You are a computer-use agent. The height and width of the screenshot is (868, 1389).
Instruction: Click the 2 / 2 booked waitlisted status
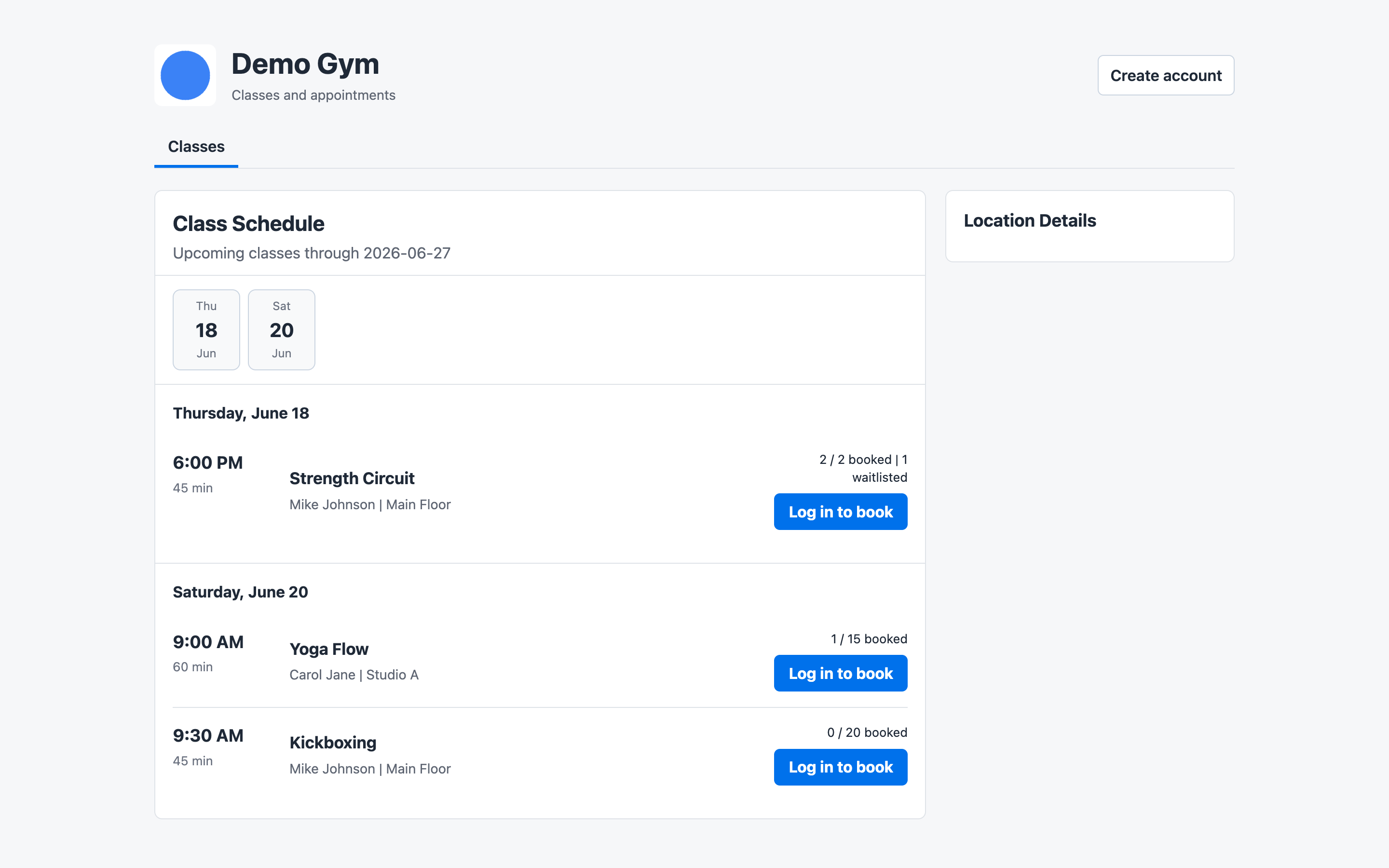coord(863,468)
